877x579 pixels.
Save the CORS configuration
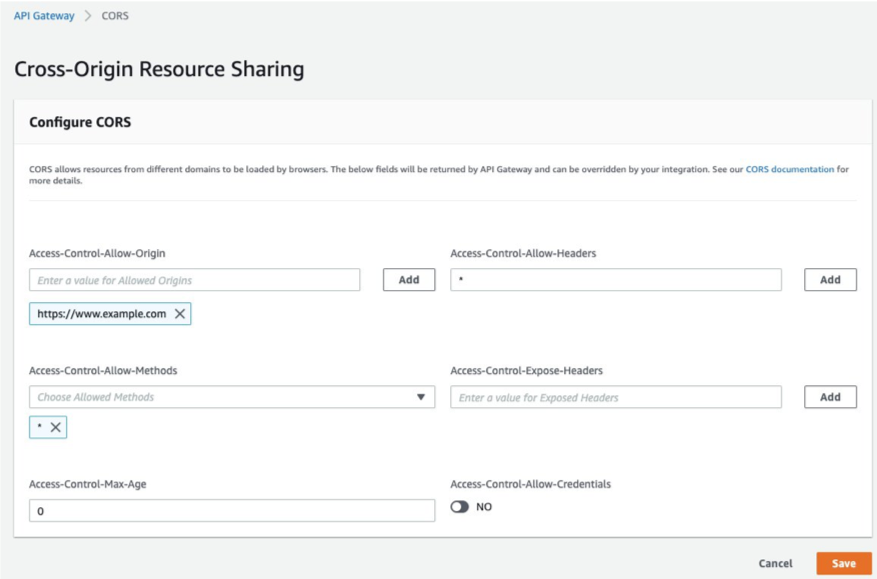843,563
